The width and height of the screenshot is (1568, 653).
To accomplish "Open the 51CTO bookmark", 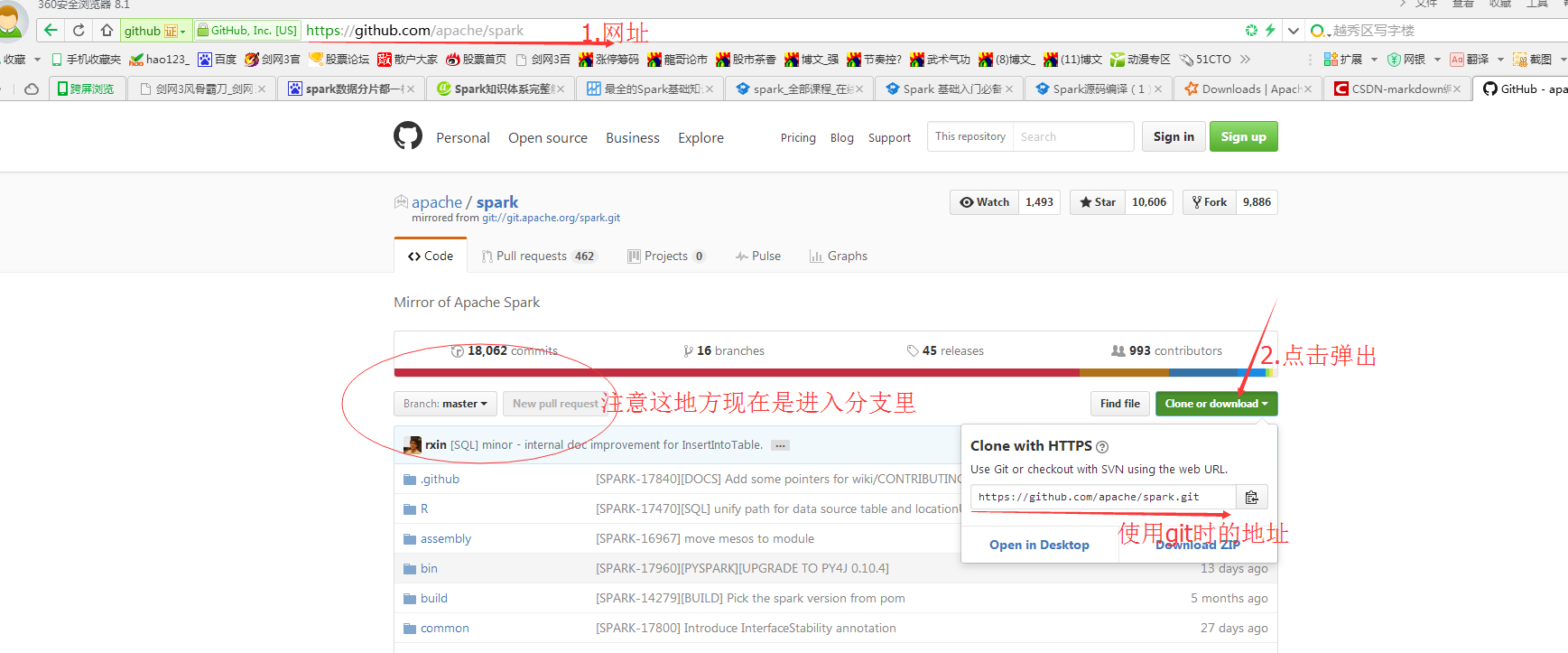I will click(1205, 59).
